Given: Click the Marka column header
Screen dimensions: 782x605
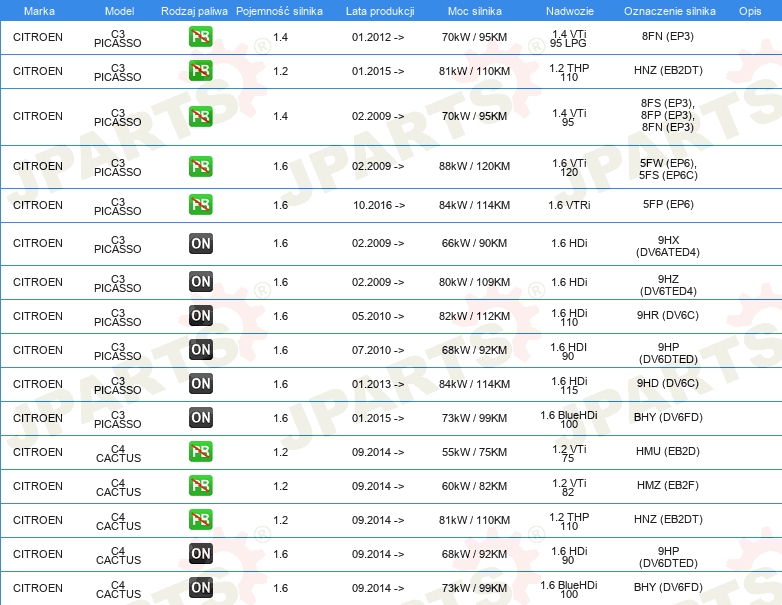Looking at the screenshot, I should coord(39,11).
